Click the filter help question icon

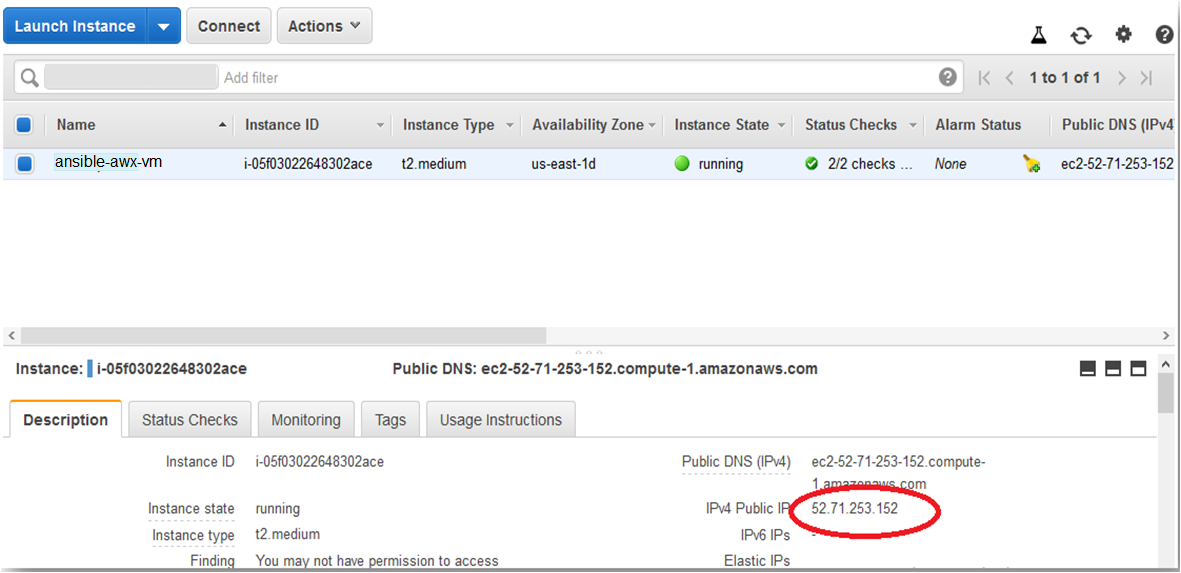[948, 77]
